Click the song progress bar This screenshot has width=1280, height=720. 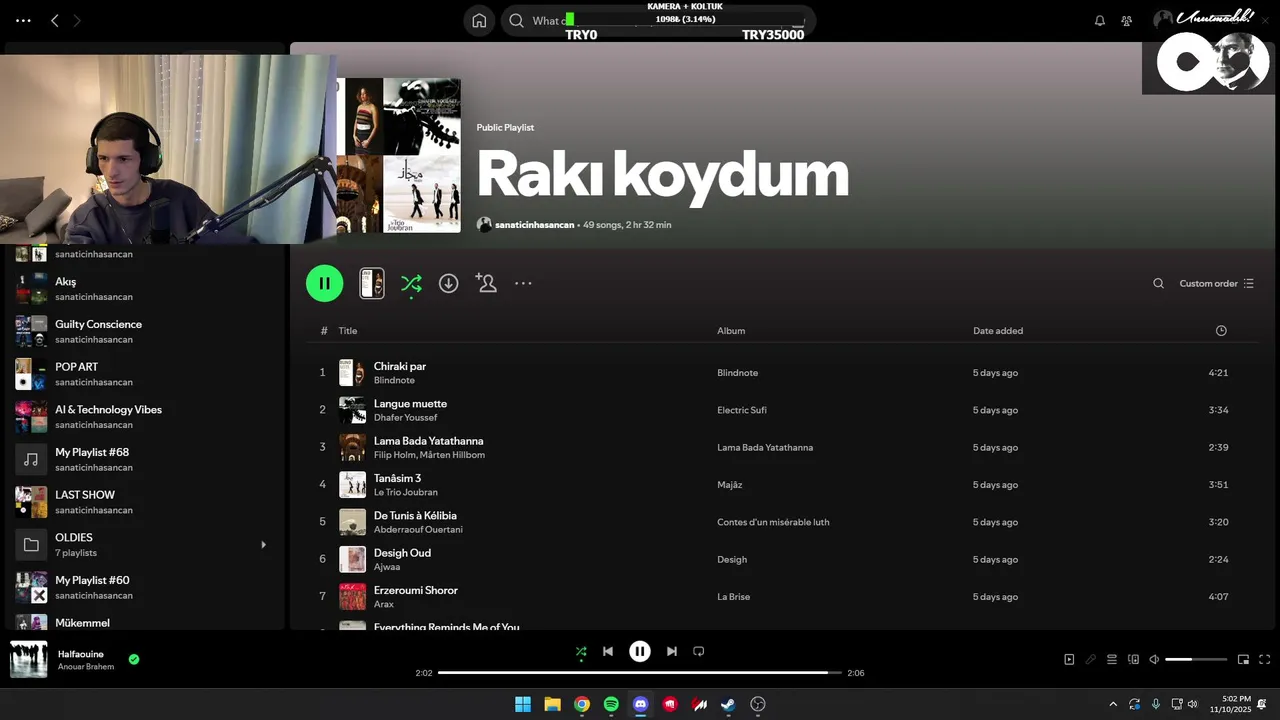coord(640,673)
